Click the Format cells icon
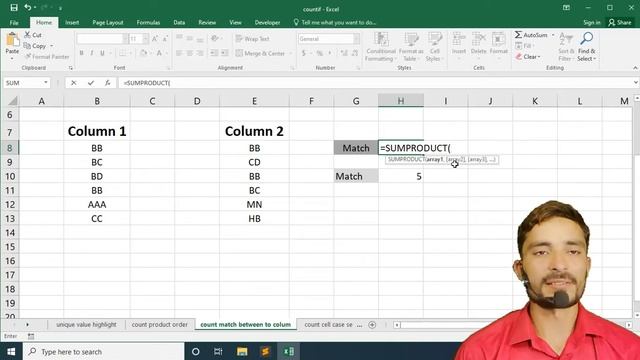Screen dimensions: 640x360 tap(498, 40)
